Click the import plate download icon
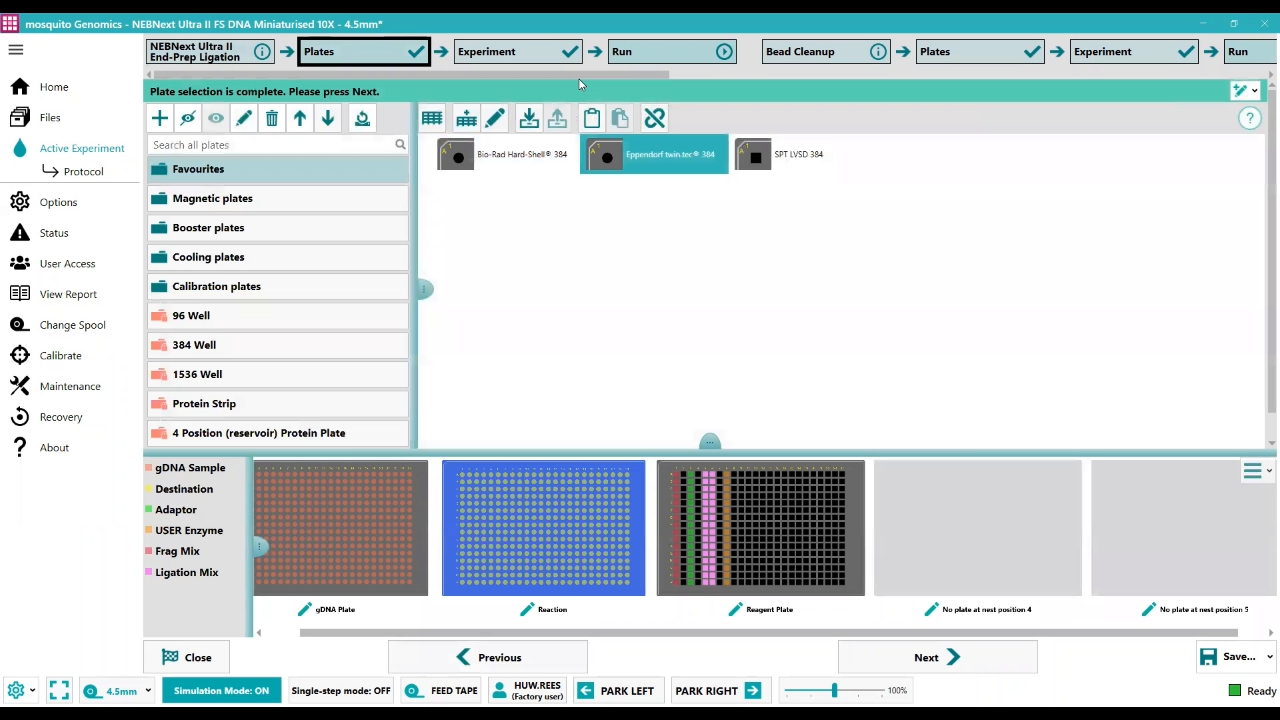The height and width of the screenshot is (720, 1280). 529,119
